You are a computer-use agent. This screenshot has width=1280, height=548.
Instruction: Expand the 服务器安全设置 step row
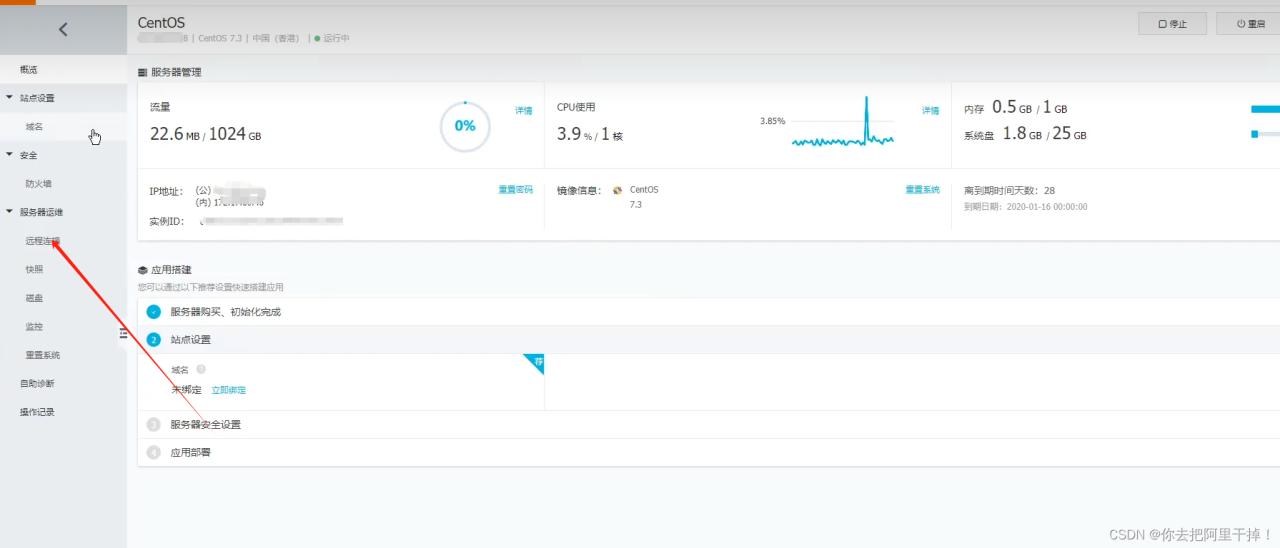coord(205,424)
